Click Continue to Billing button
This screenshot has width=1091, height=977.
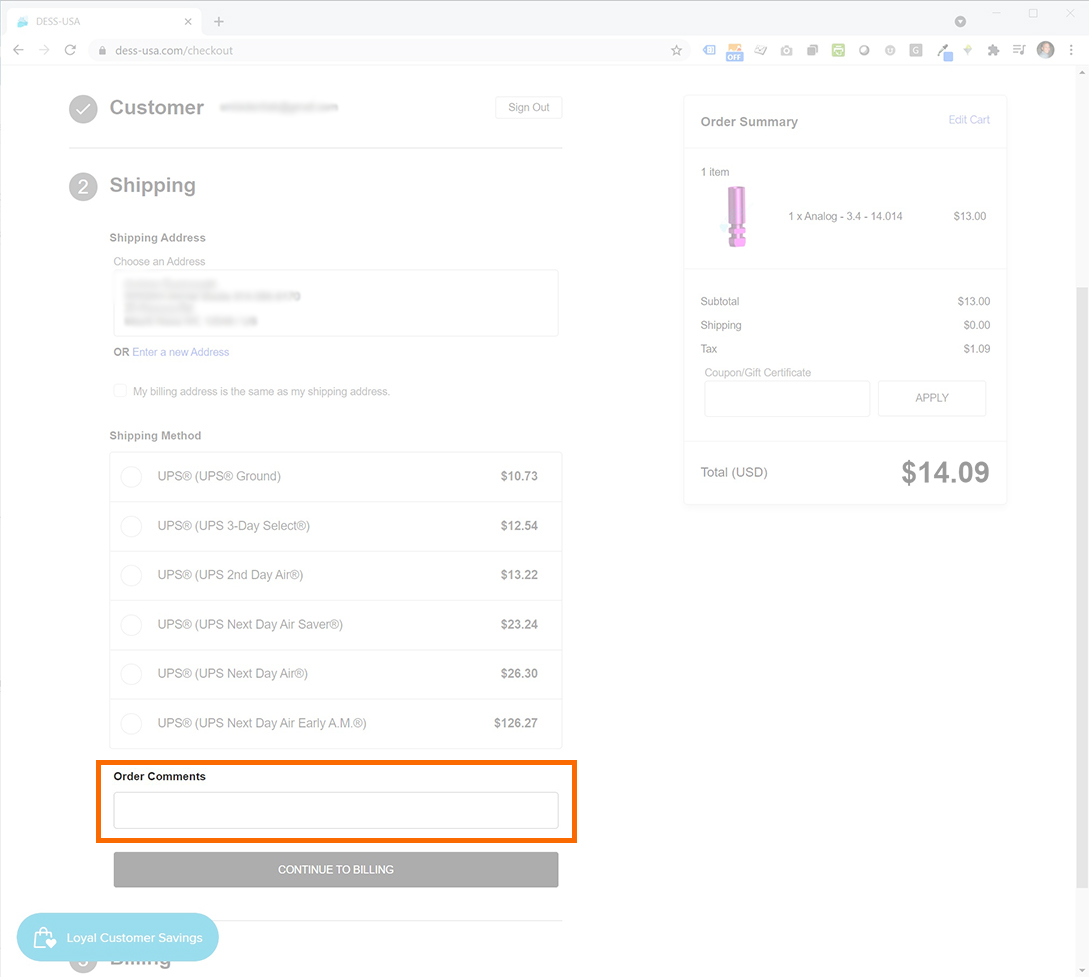pyautogui.click(x=336, y=870)
